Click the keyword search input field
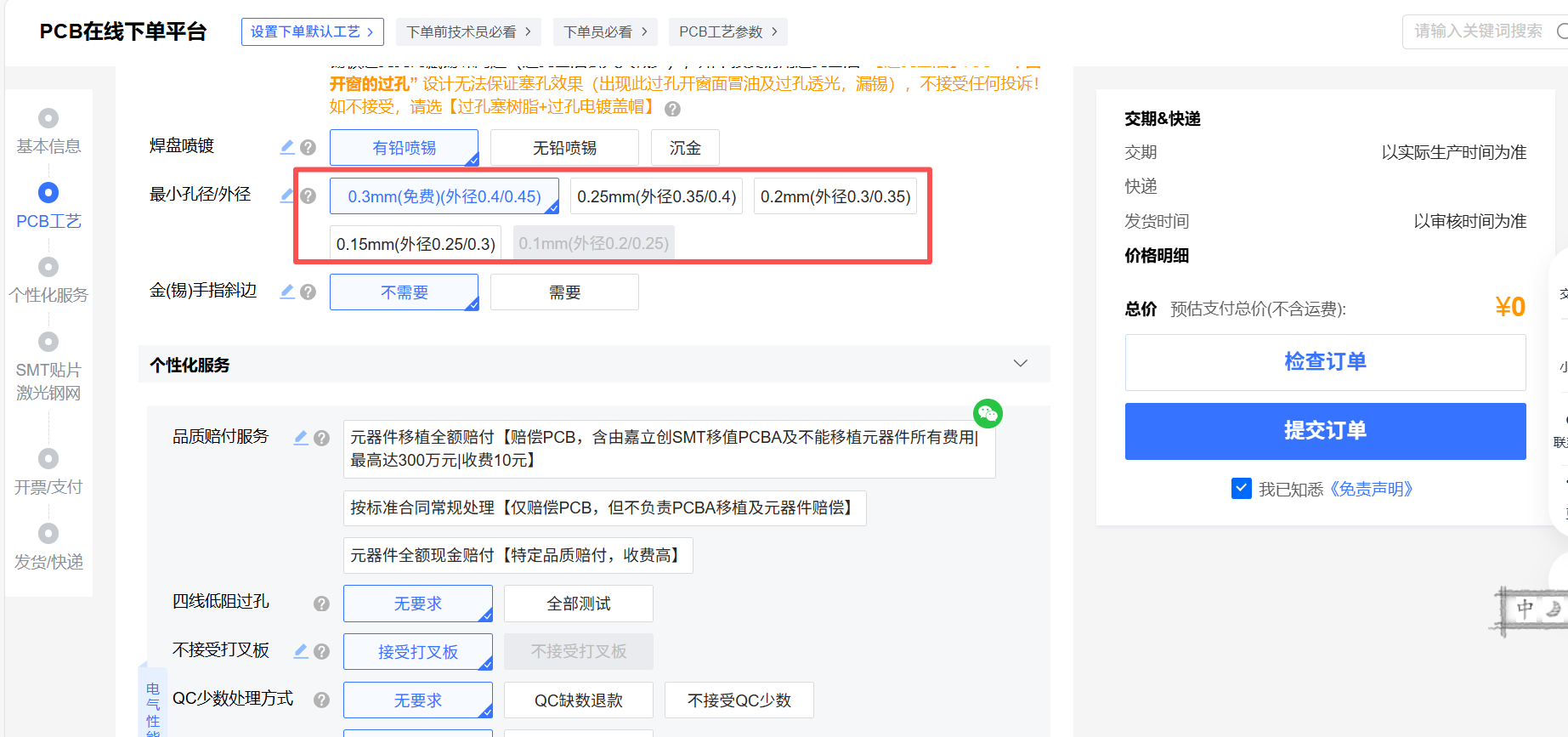1568x737 pixels. (x=1479, y=31)
